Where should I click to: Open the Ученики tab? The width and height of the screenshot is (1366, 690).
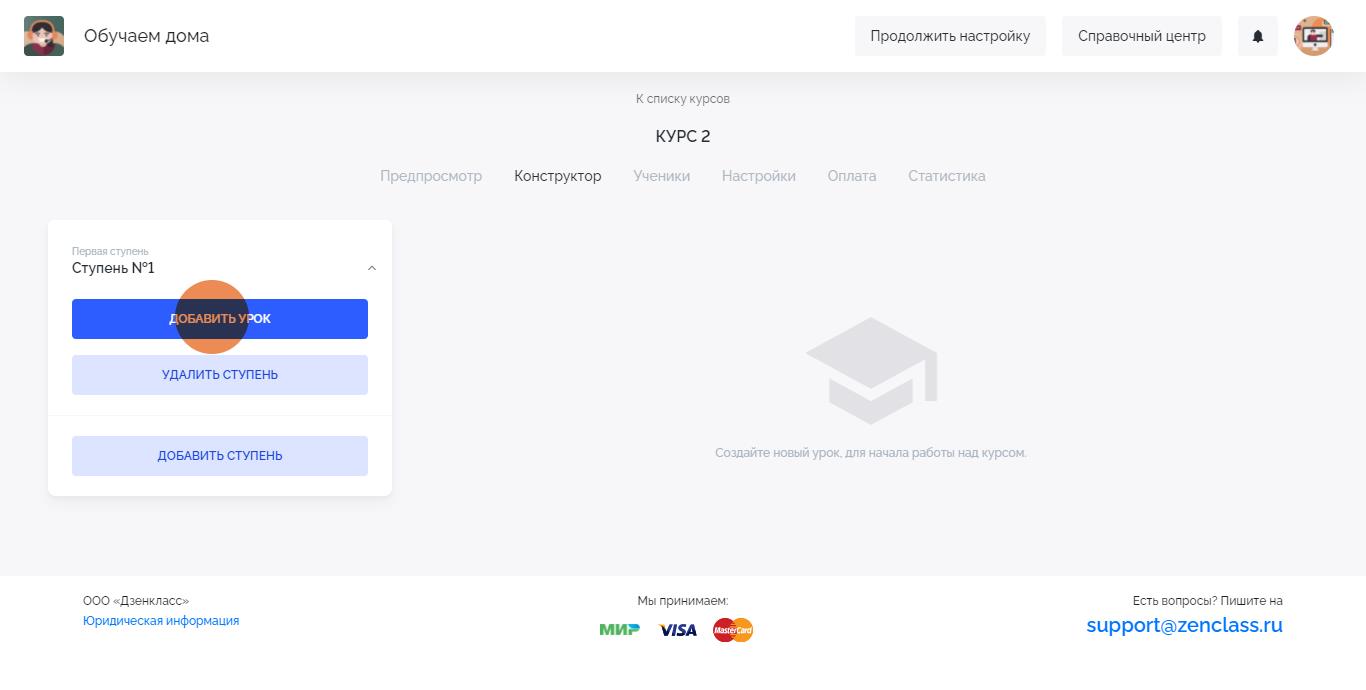662,176
